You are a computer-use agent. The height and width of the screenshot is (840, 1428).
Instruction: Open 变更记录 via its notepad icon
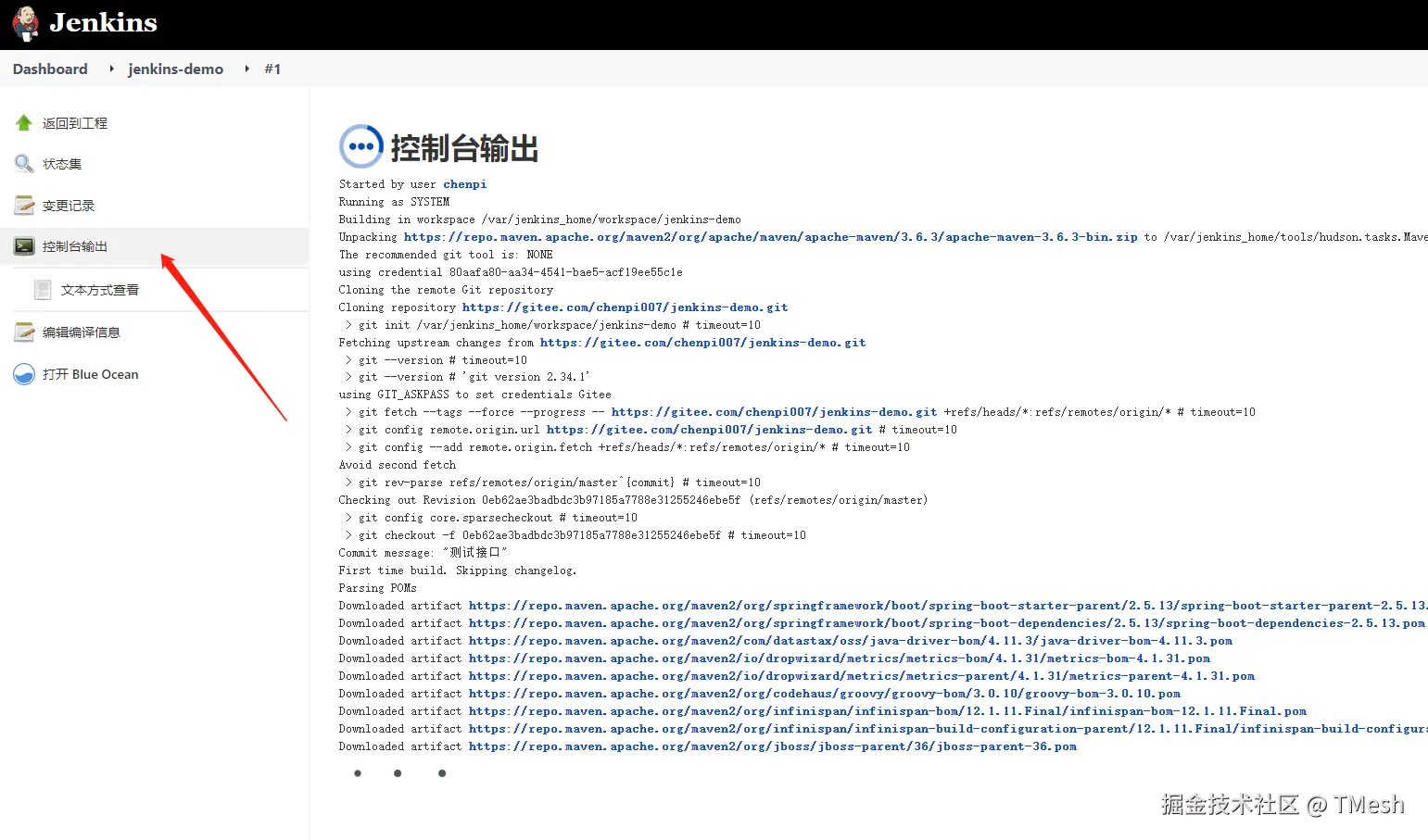click(24, 205)
